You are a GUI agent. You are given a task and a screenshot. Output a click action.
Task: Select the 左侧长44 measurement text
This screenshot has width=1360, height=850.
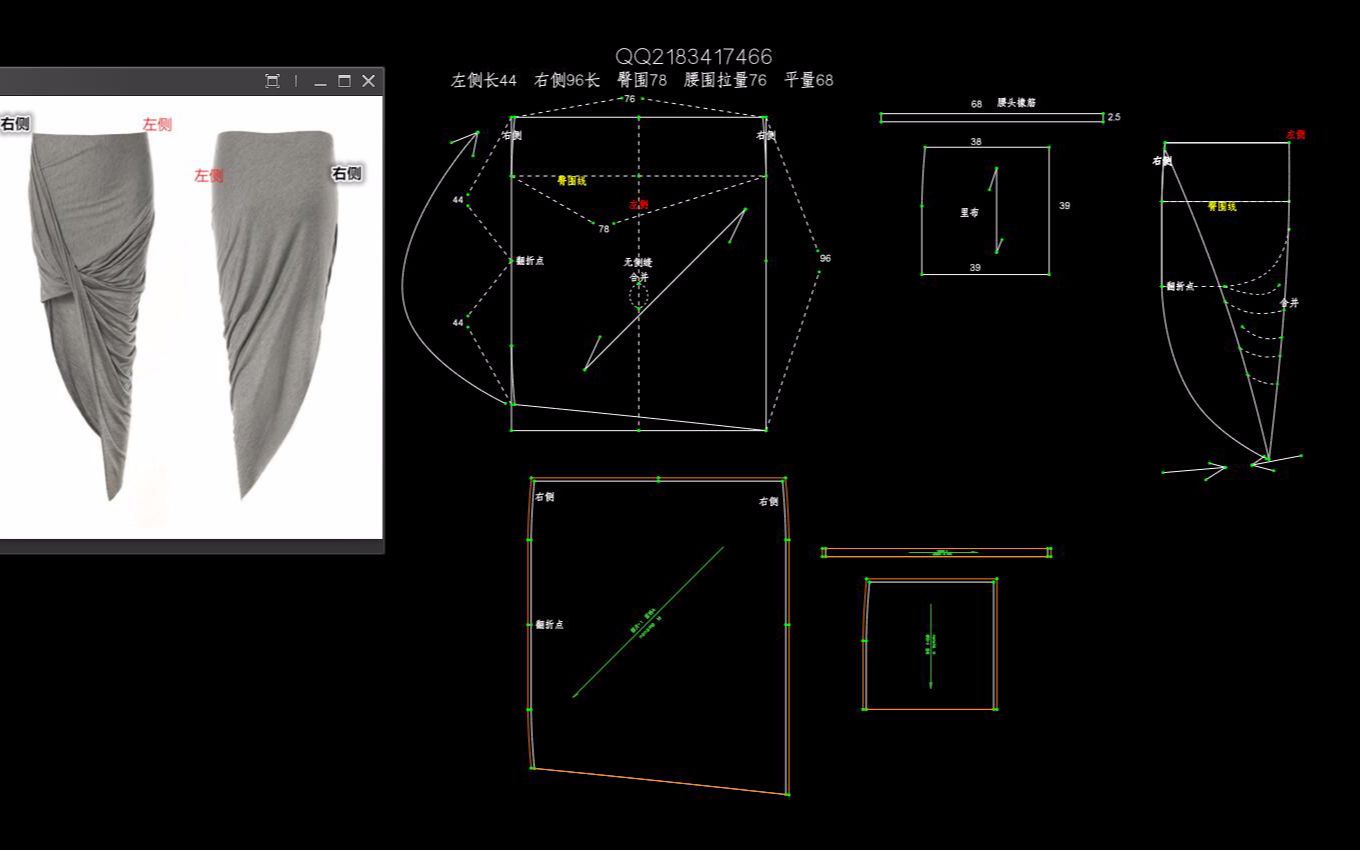click(x=484, y=80)
